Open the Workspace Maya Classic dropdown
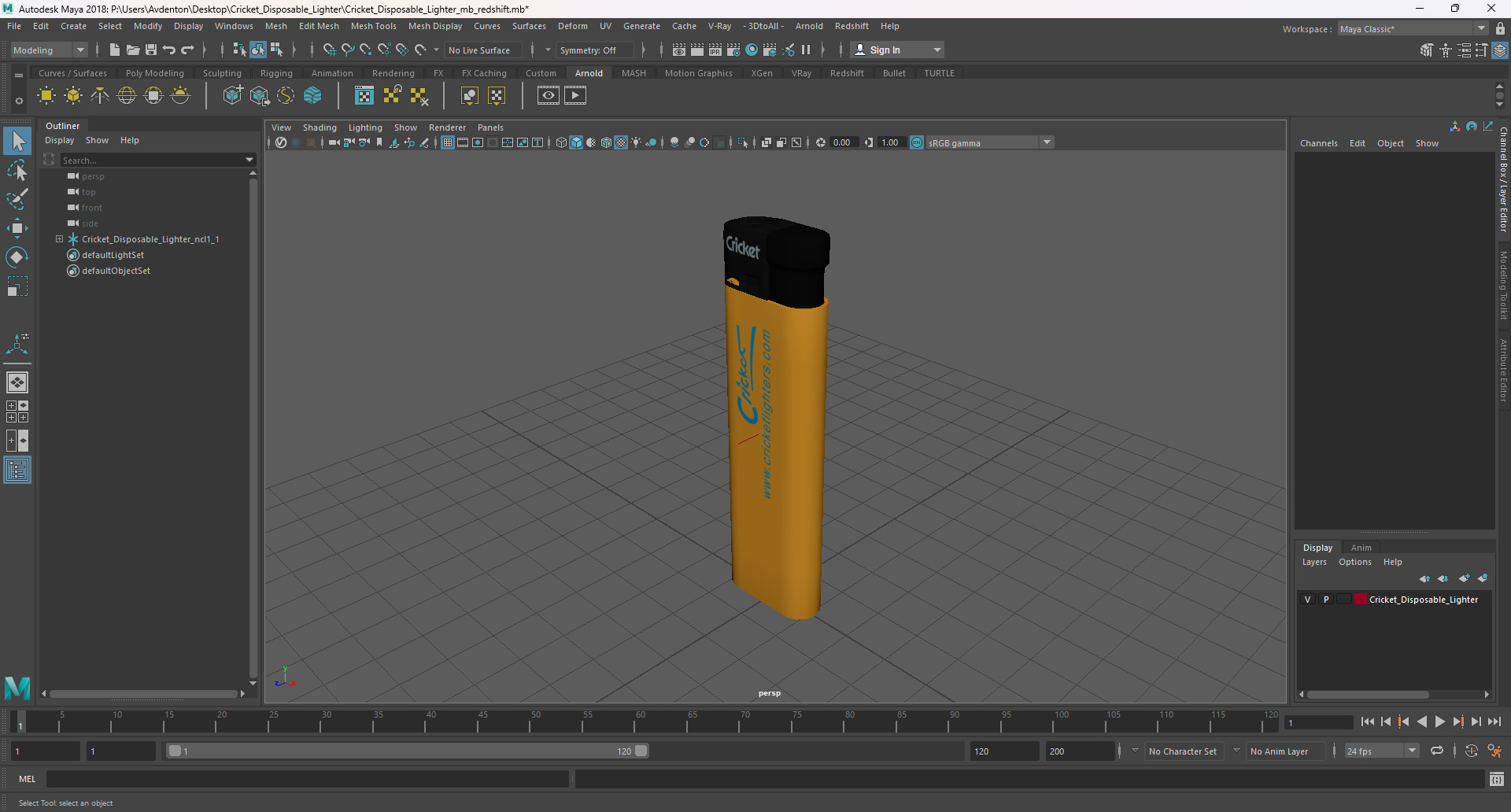This screenshot has height=812, width=1511. pyautogui.click(x=1413, y=29)
